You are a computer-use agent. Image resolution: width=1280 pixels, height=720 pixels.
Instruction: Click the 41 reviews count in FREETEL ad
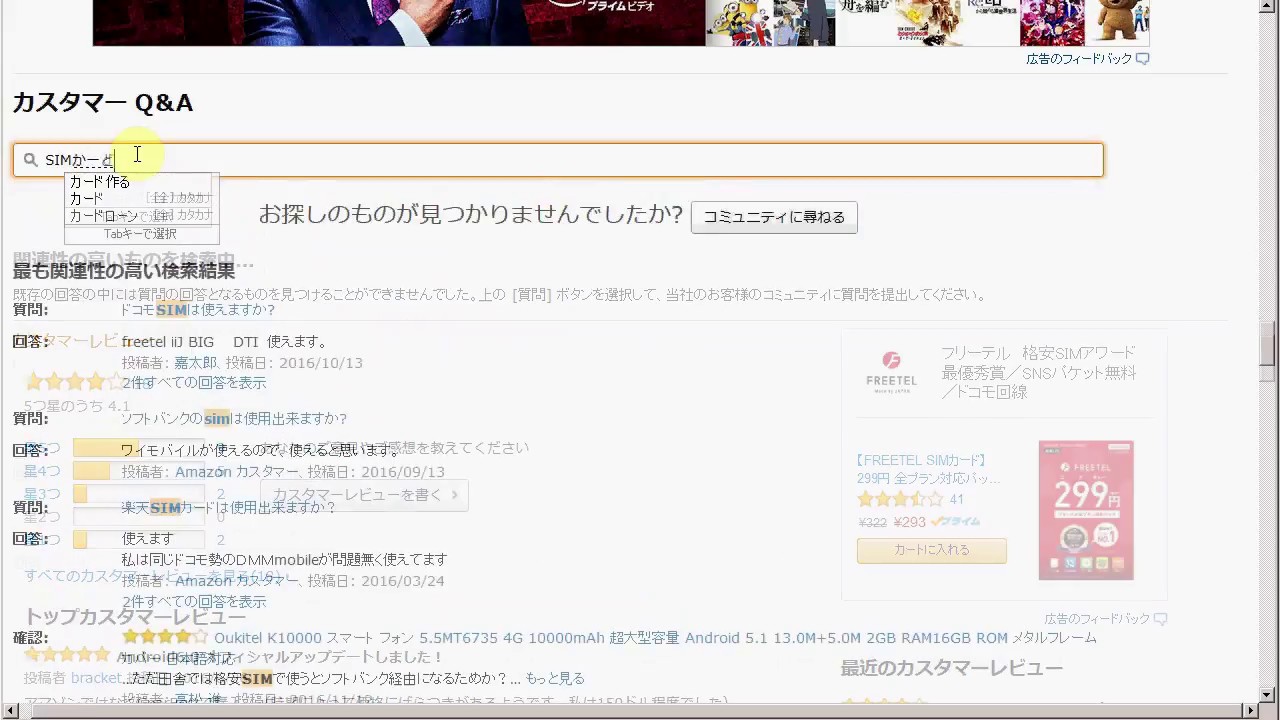[x=957, y=499]
